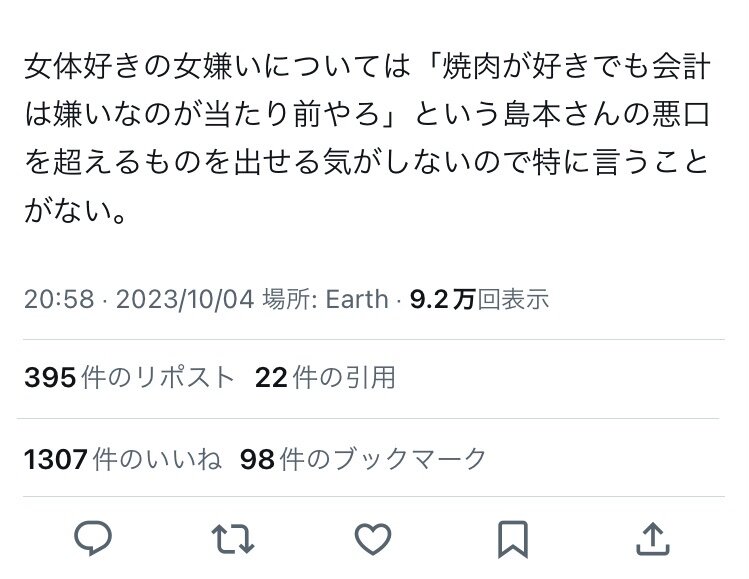This screenshot has width=749, height=579.
Task: Open share menu with upload arrow icon
Action: coord(652,540)
